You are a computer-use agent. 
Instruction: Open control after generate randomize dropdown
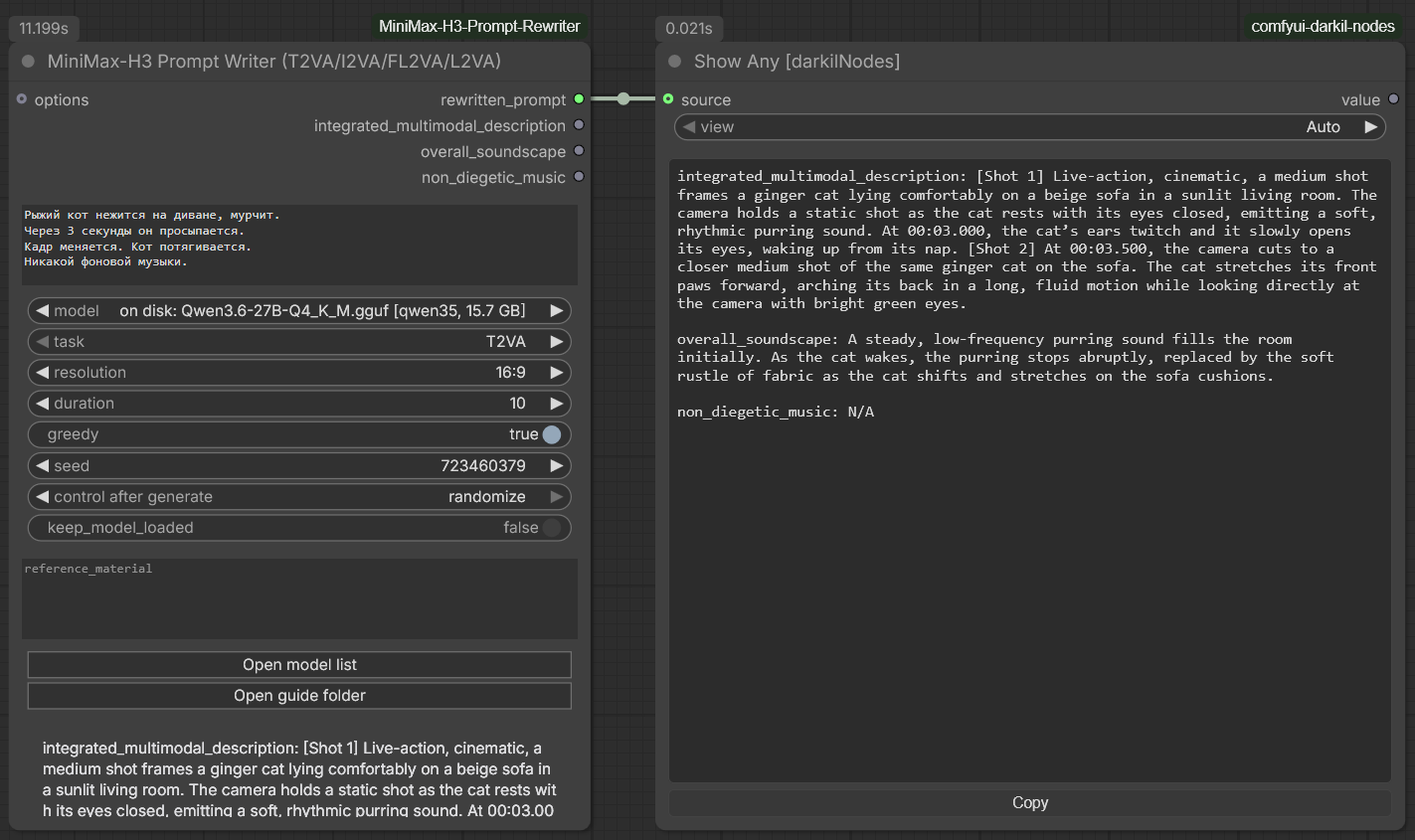pyautogui.click(x=299, y=496)
